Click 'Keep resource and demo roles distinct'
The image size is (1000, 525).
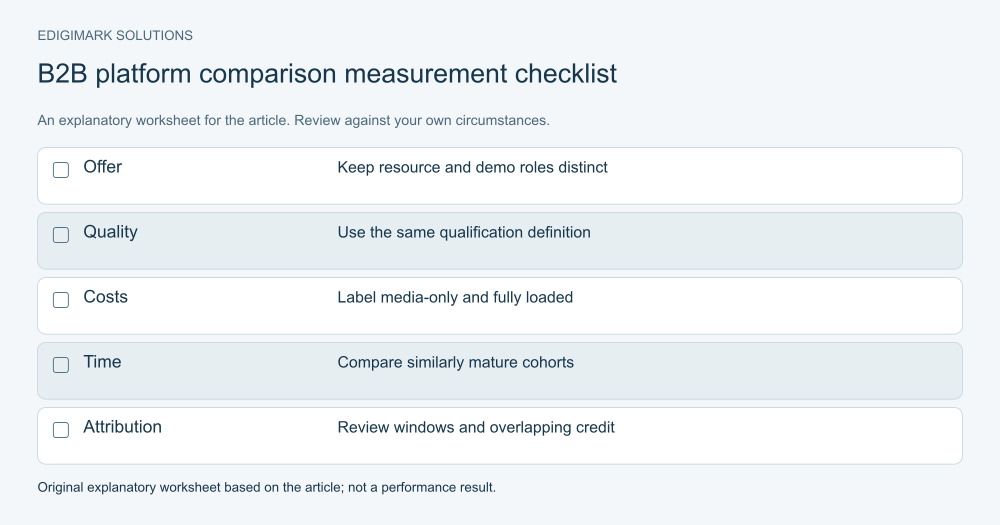pos(473,168)
